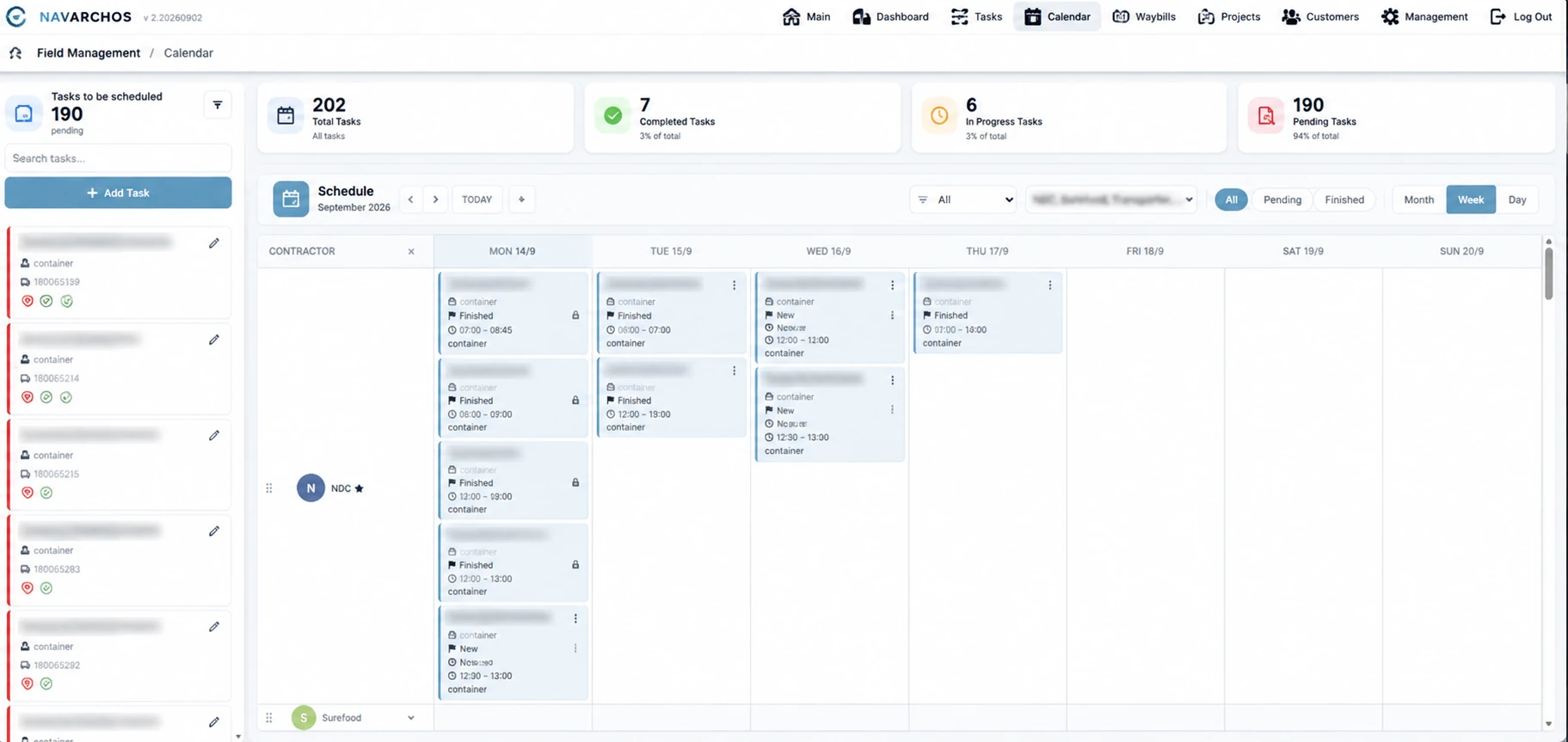Open the menu of Tuesday's 06:00 - 07:00 task
Viewport: 1568px width, 742px height.
(x=734, y=285)
